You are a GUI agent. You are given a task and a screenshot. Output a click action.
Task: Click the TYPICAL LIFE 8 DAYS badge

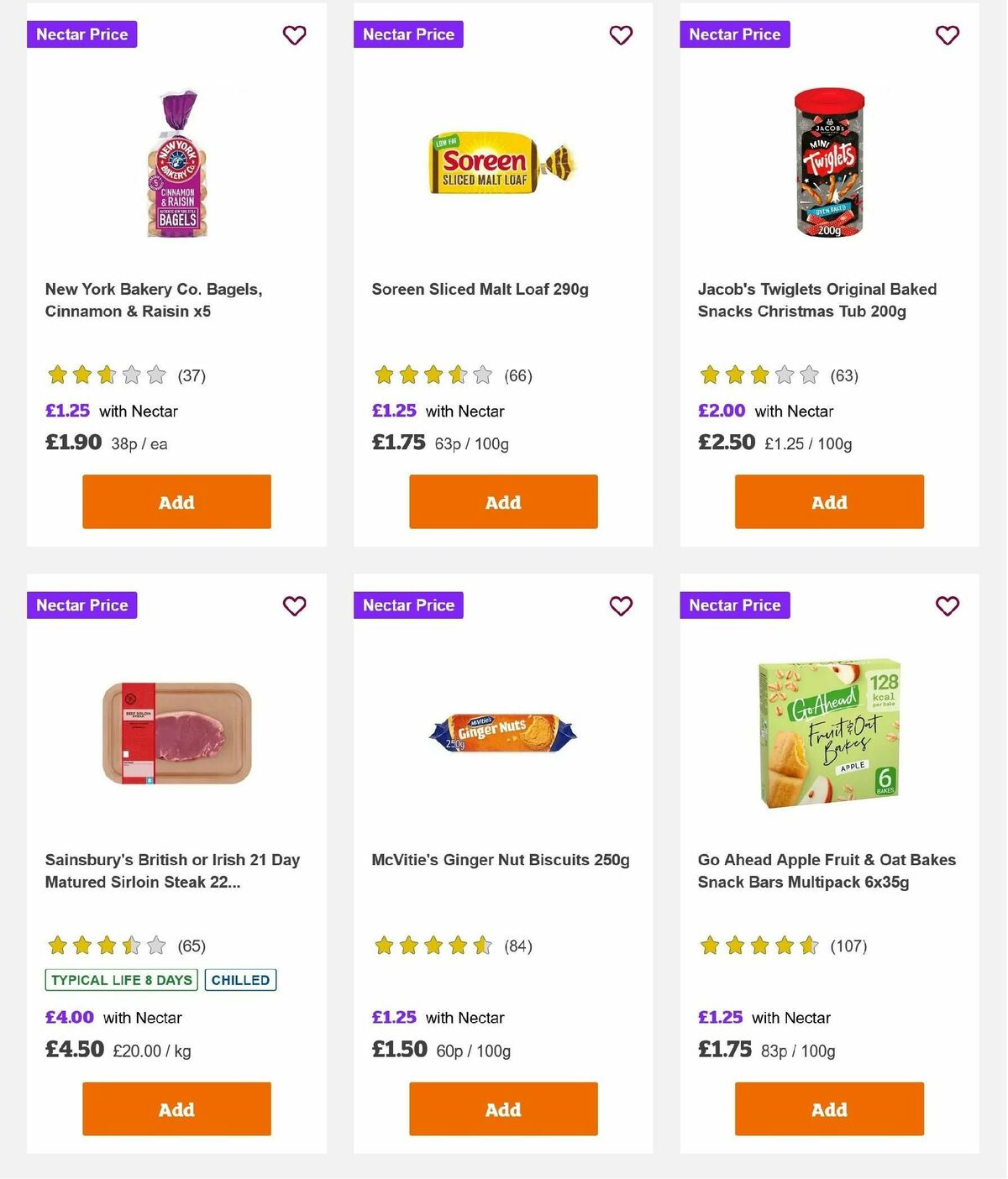point(120,979)
